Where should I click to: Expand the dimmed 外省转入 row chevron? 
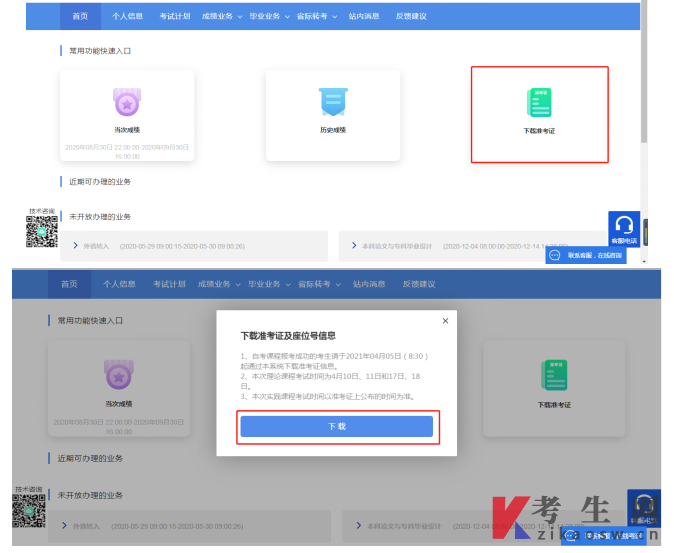[x=64, y=526]
